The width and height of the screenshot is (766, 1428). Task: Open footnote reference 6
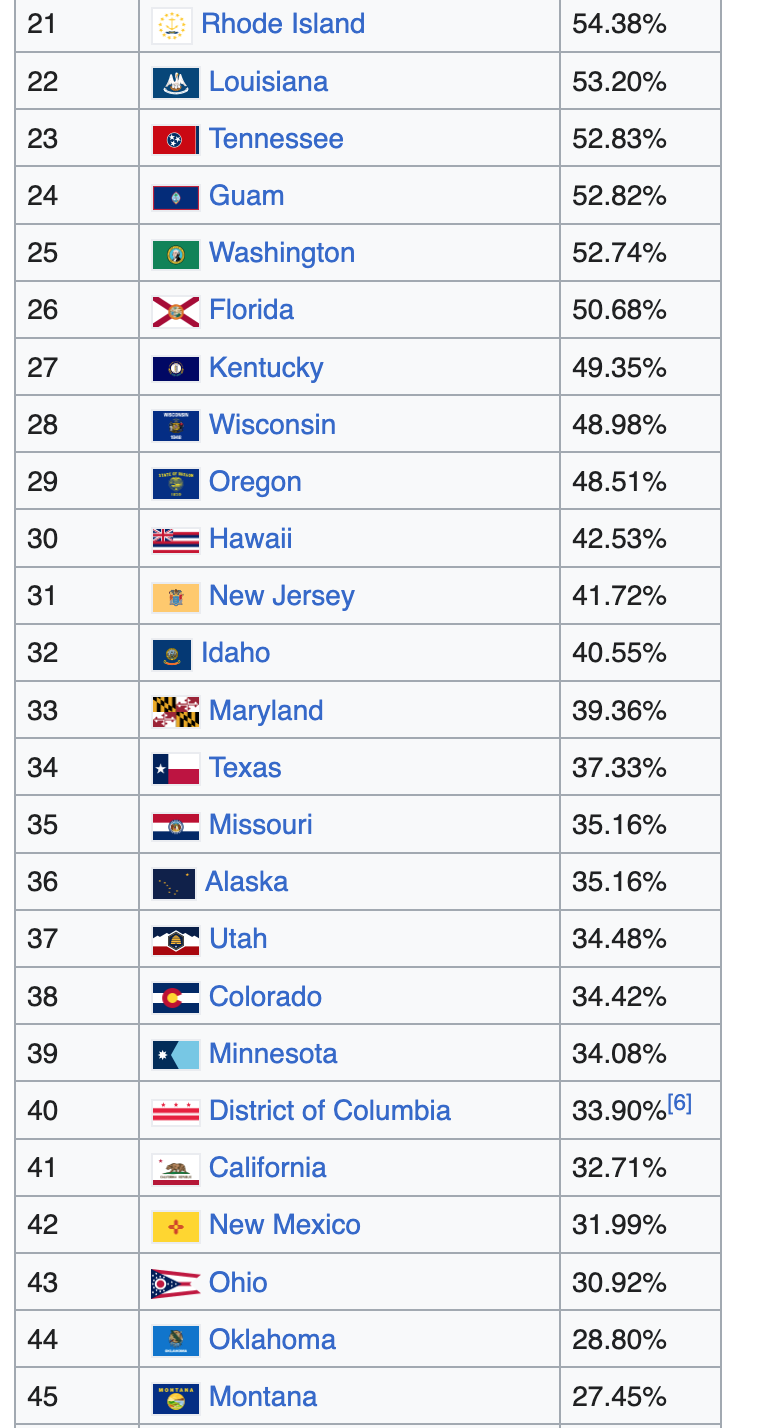click(x=680, y=1104)
